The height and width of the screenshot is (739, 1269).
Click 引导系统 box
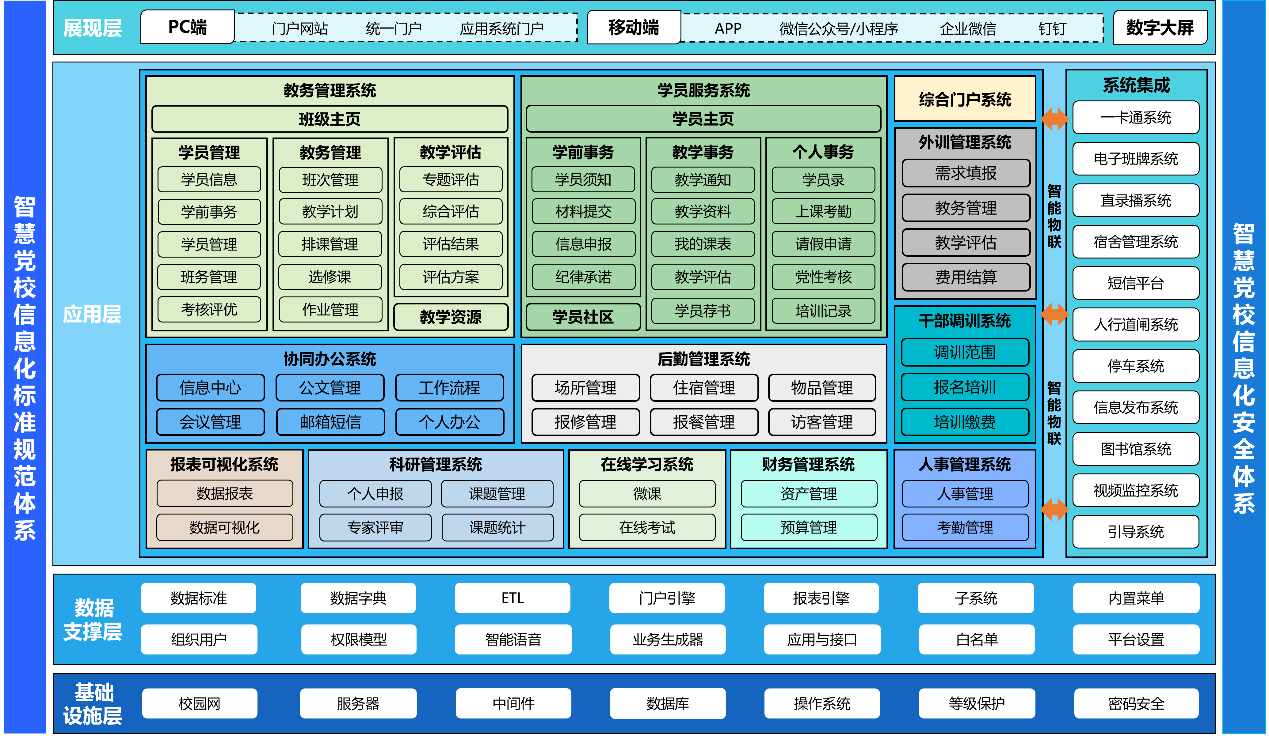(x=1135, y=532)
